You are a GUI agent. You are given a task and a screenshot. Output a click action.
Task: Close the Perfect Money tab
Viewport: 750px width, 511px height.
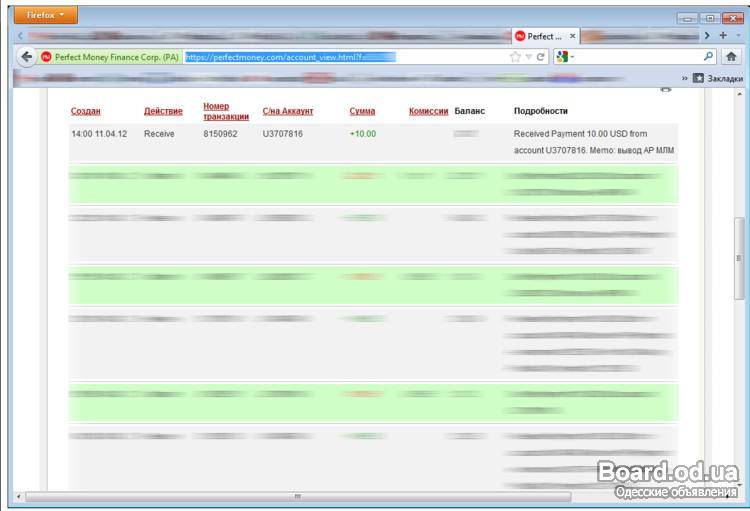click(x=572, y=36)
